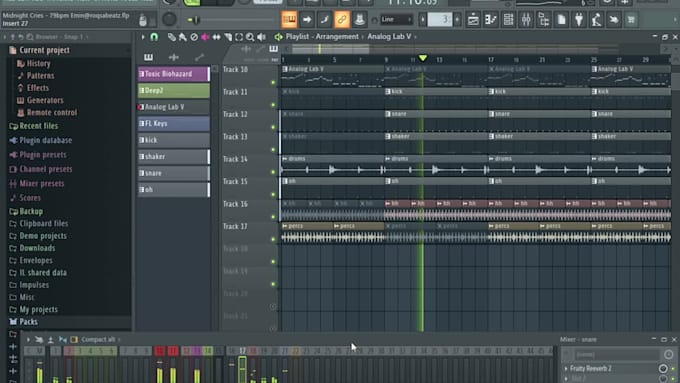Mute Track 10 with its green switch
The image size is (680, 383).
tap(273, 82)
